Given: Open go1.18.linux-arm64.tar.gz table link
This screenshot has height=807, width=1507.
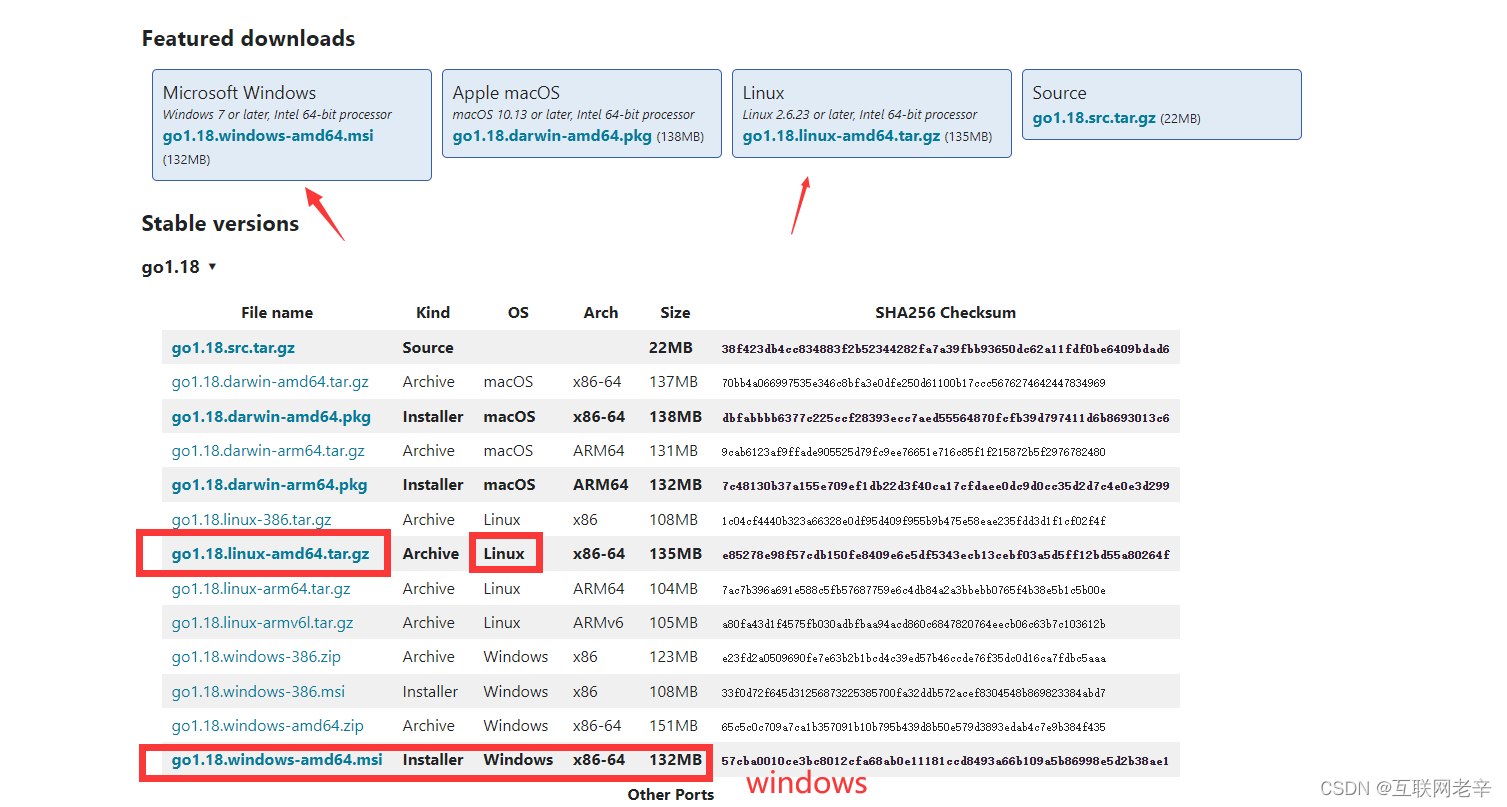Looking at the screenshot, I should point(261,589).
